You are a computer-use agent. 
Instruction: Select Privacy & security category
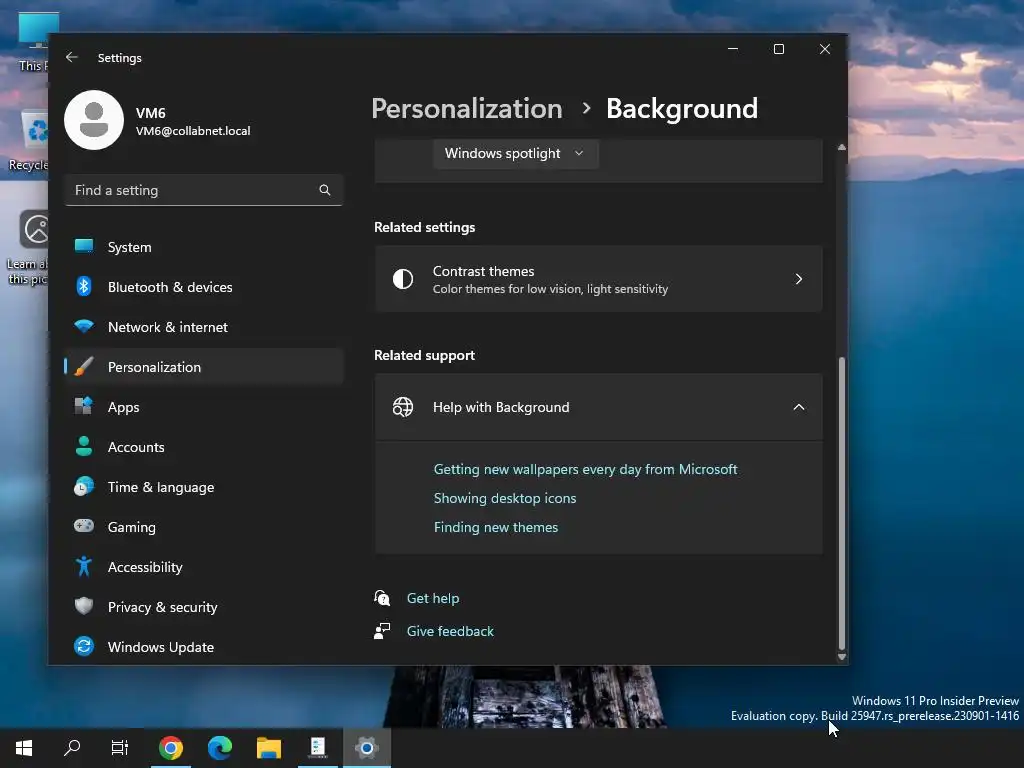204,607
